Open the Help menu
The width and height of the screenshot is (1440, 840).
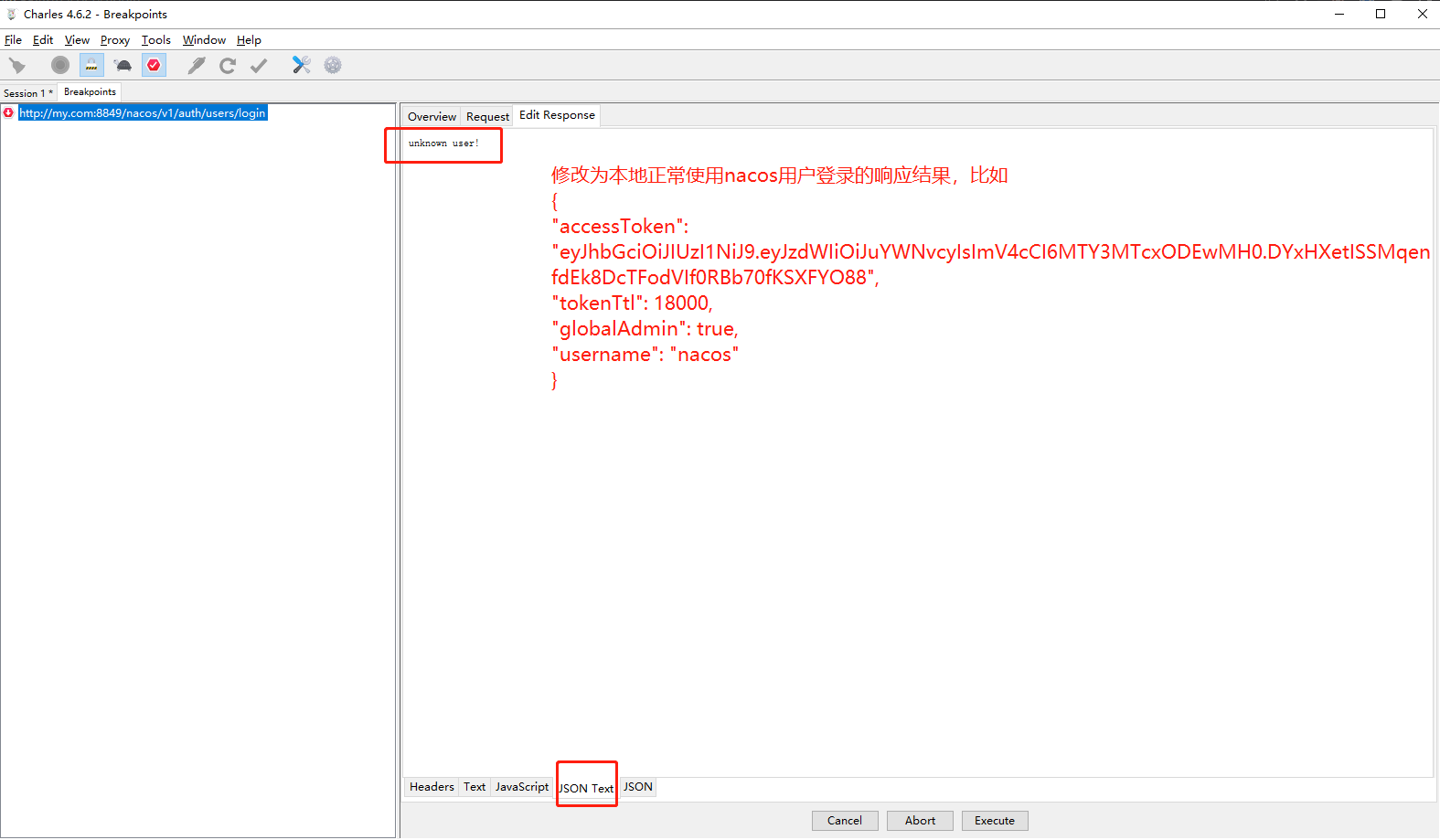249,40
